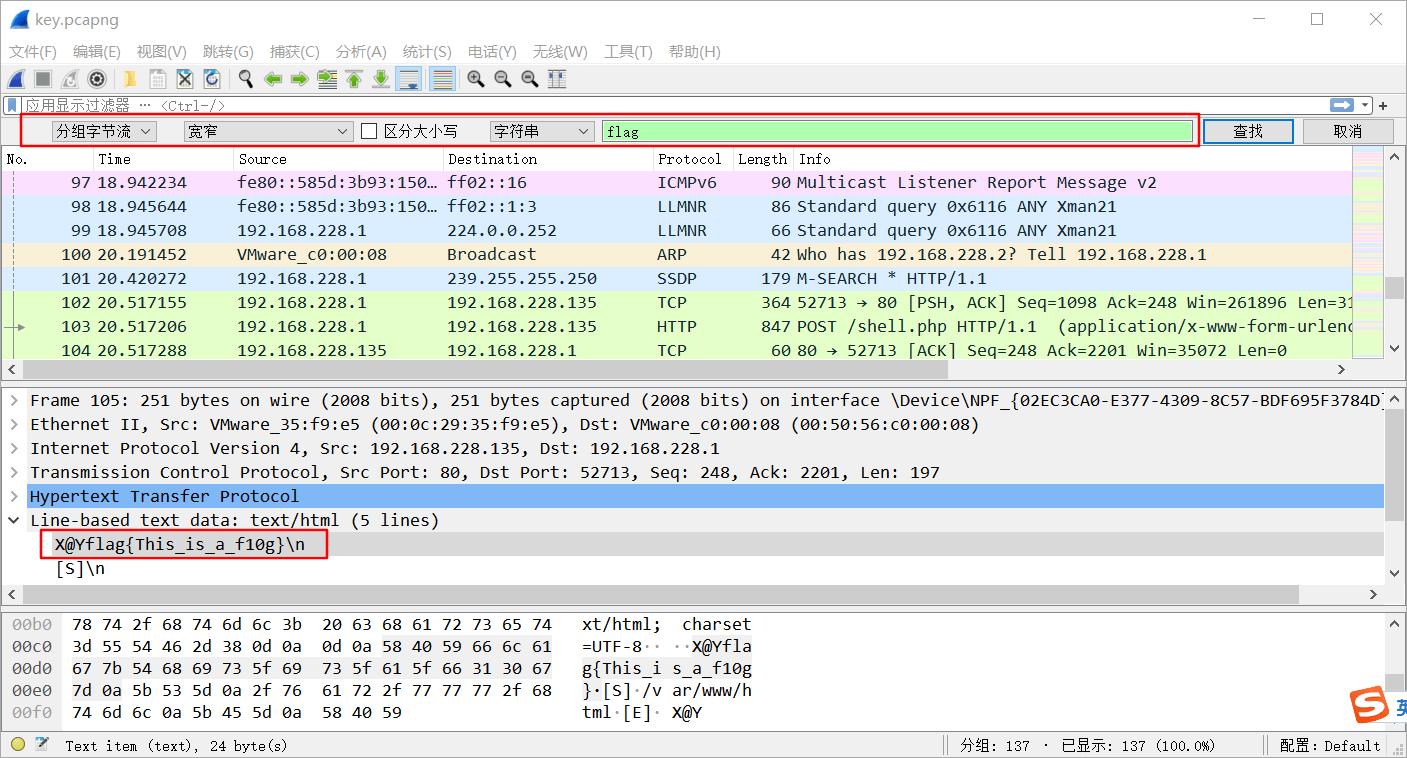Open the 文件(F) menu
The height and width of the screenshot is (758, 1407).
pos(34,52)
